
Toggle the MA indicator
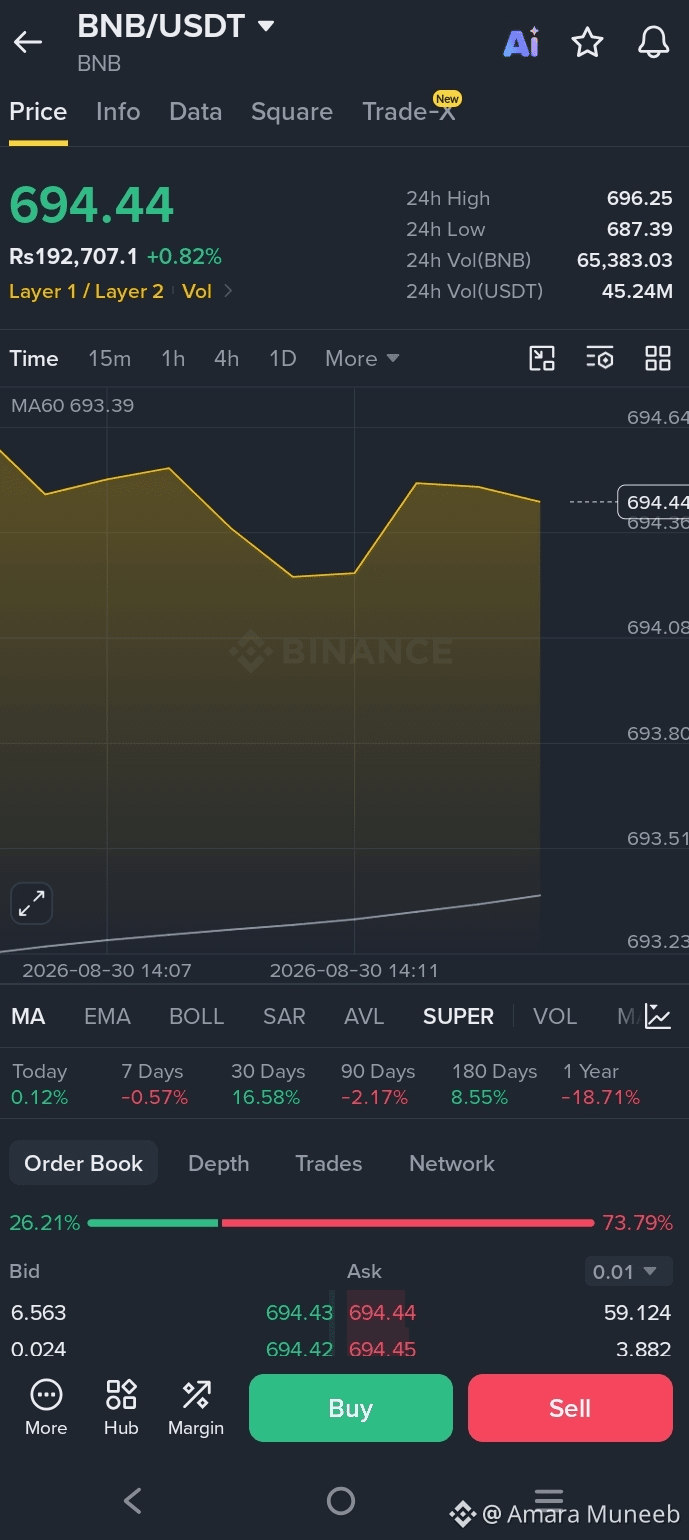[x=28, y=1016]
